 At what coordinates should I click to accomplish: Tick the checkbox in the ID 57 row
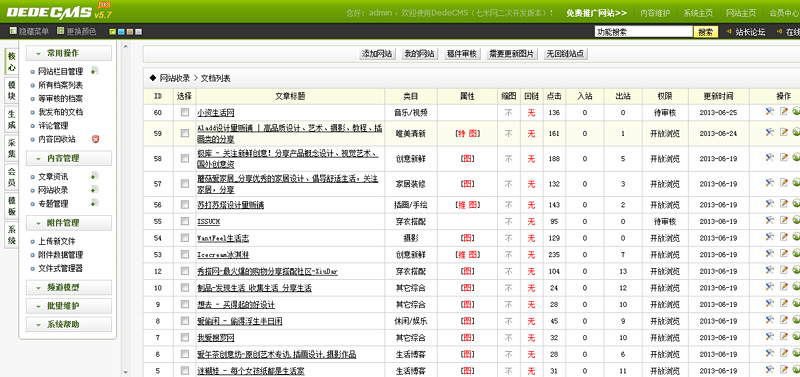[x=185, y=184]
